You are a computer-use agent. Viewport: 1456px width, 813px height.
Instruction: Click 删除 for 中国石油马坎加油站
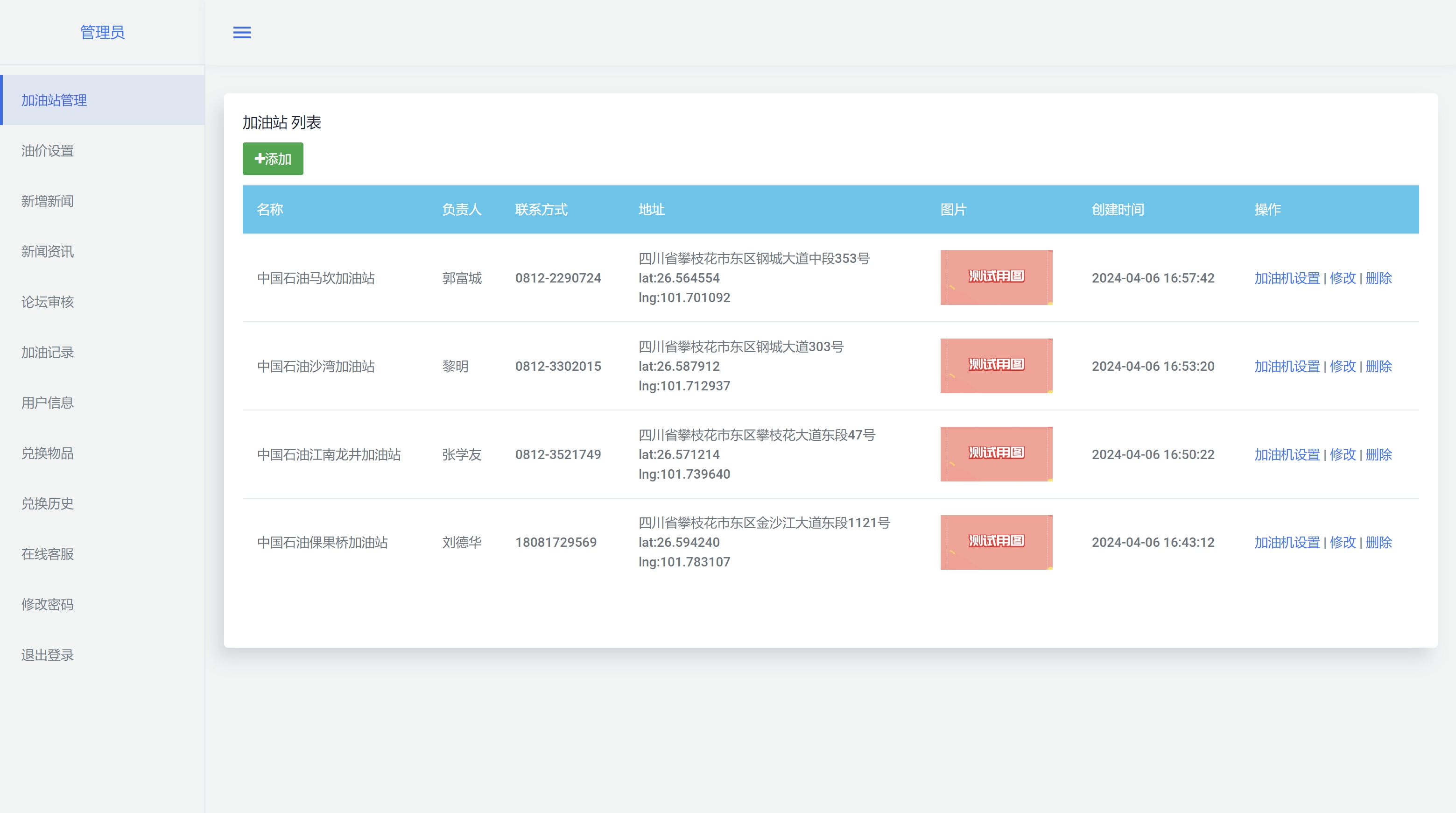[1379, 278]
